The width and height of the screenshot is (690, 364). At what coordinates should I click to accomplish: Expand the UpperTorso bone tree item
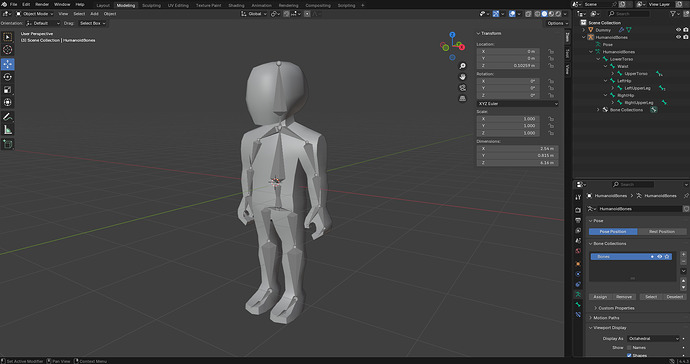[x=613, y=74]
